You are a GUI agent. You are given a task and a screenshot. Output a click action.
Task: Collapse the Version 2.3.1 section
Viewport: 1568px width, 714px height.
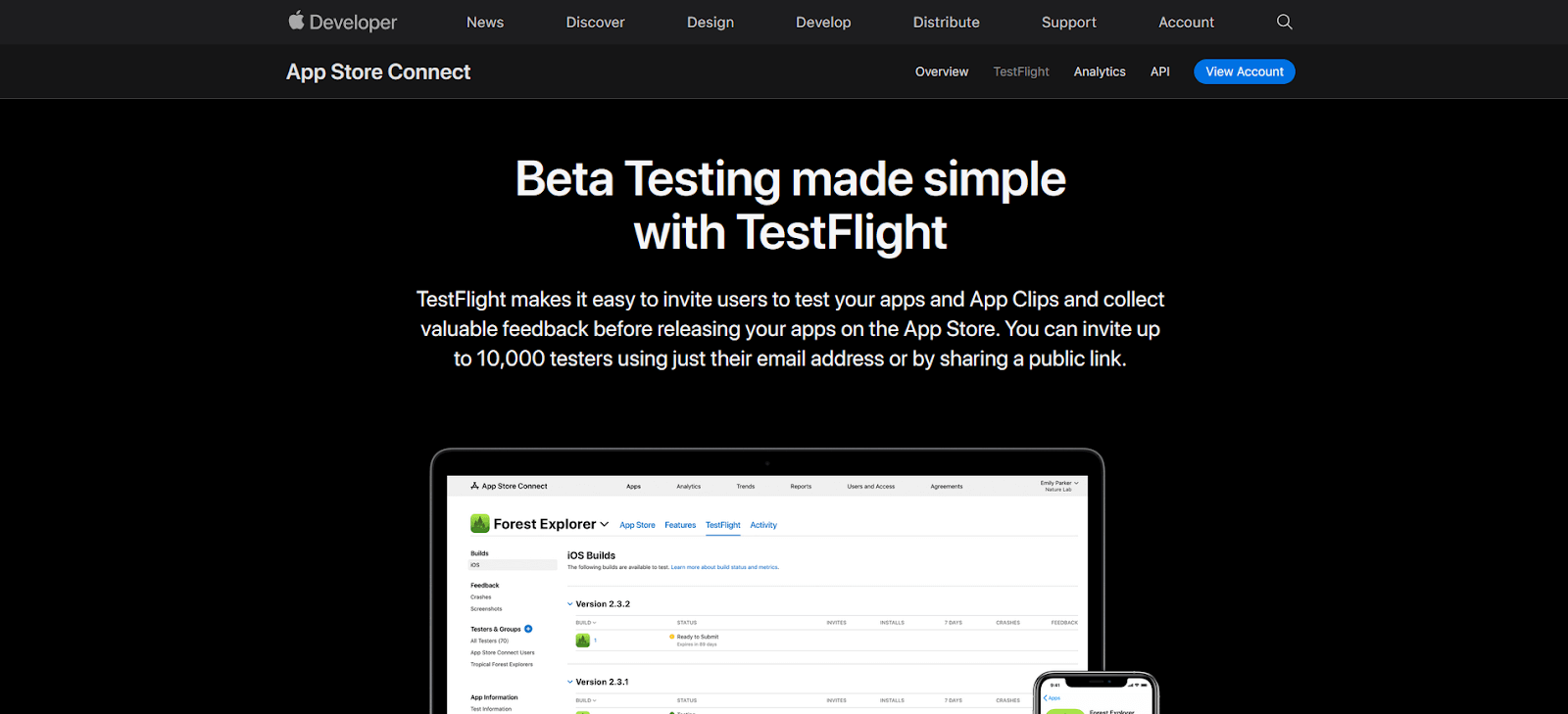point(570,682)
